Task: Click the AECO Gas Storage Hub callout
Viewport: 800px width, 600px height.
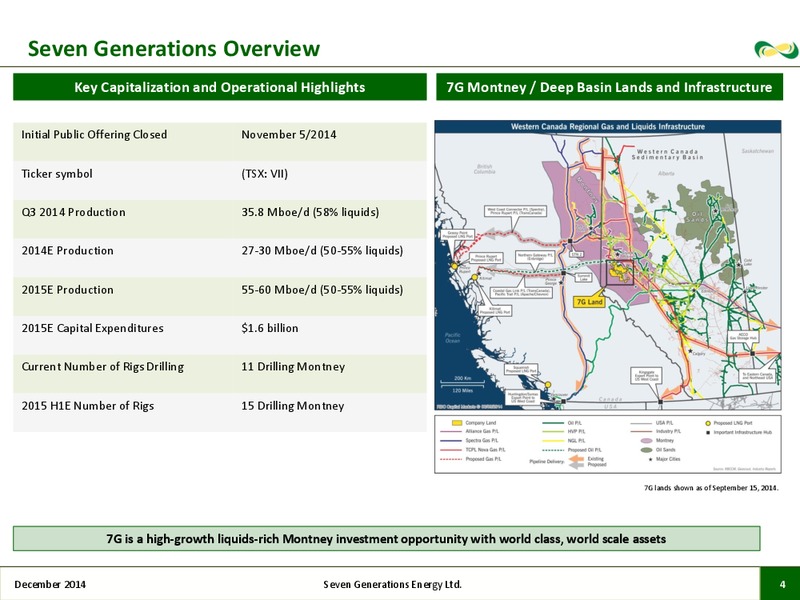Action: point(743,336)
